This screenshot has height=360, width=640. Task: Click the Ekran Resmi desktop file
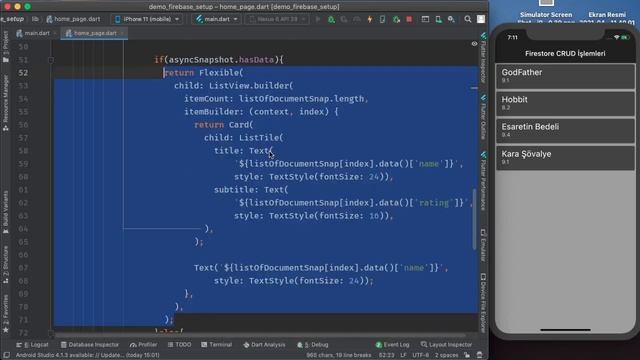pyautogui.click(x=607, y=16)
